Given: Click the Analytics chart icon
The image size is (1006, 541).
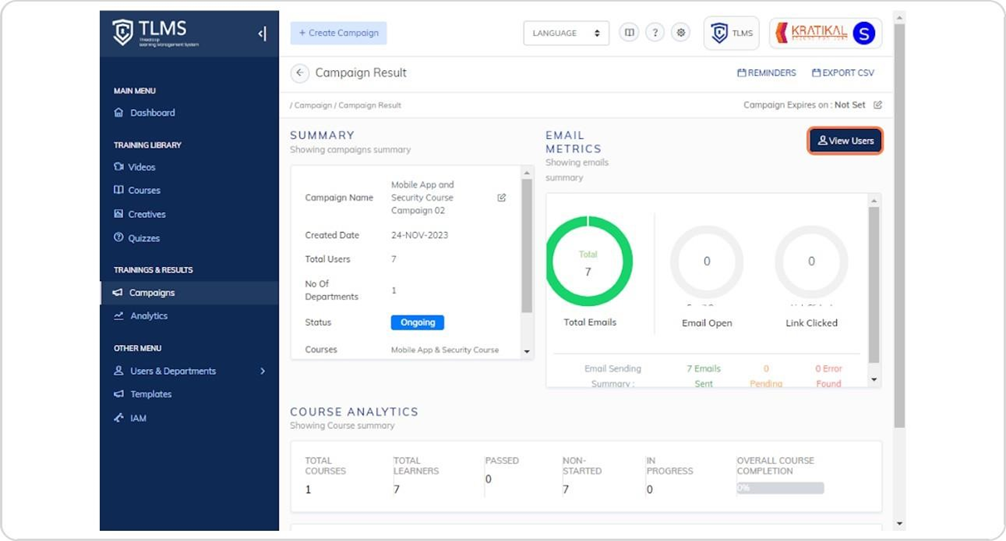Looking at the screenshot, I should [119, 316].
